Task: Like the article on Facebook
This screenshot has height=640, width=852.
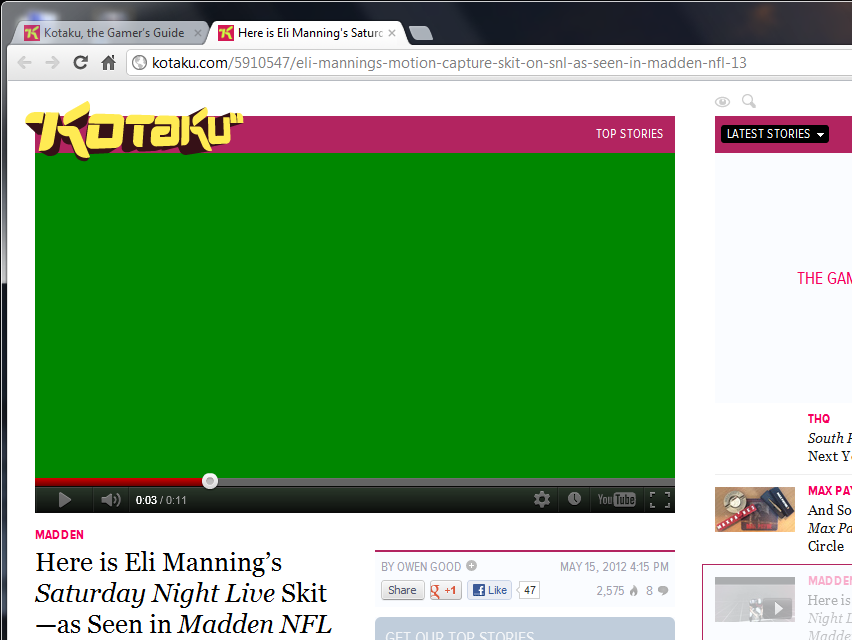Action: [490, 590]
